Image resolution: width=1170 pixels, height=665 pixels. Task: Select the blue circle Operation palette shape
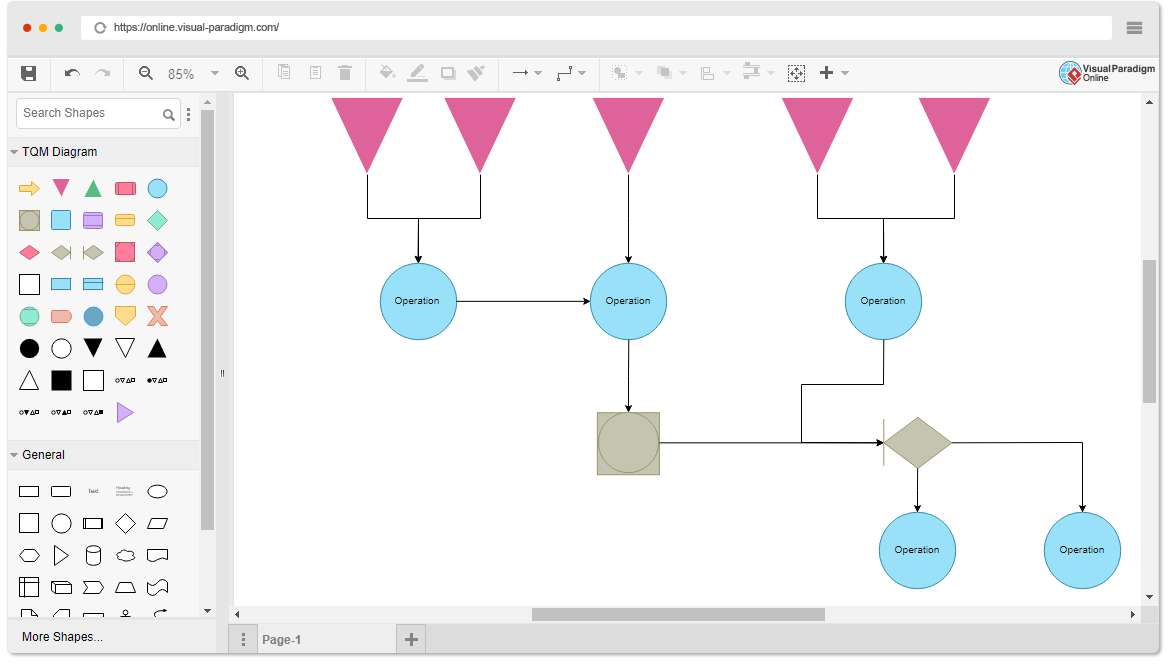point(157,188)
